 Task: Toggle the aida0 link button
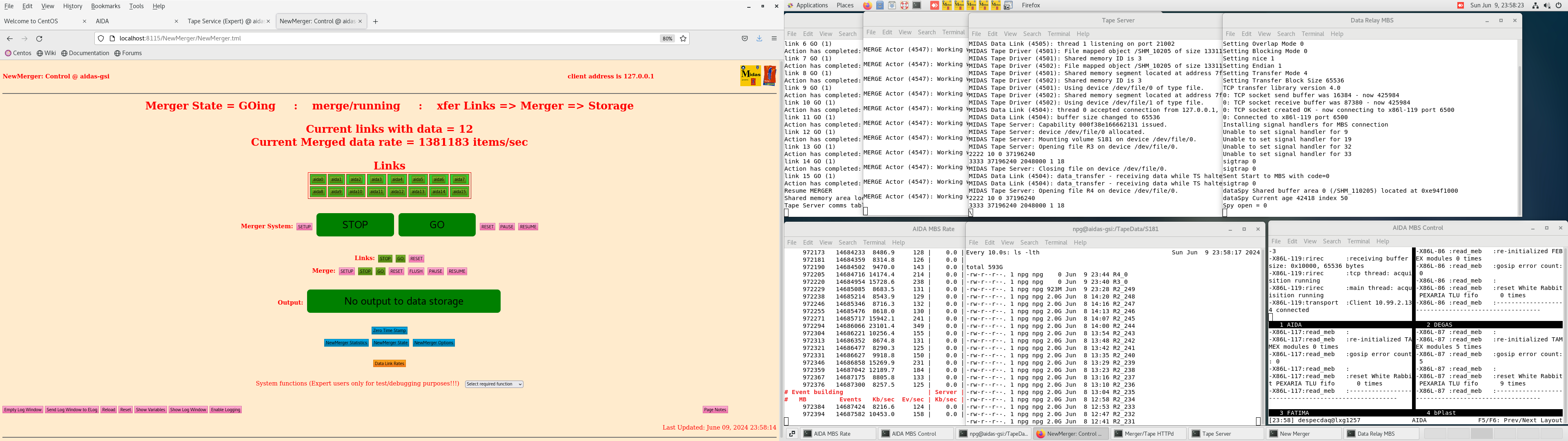coord(318,180)
